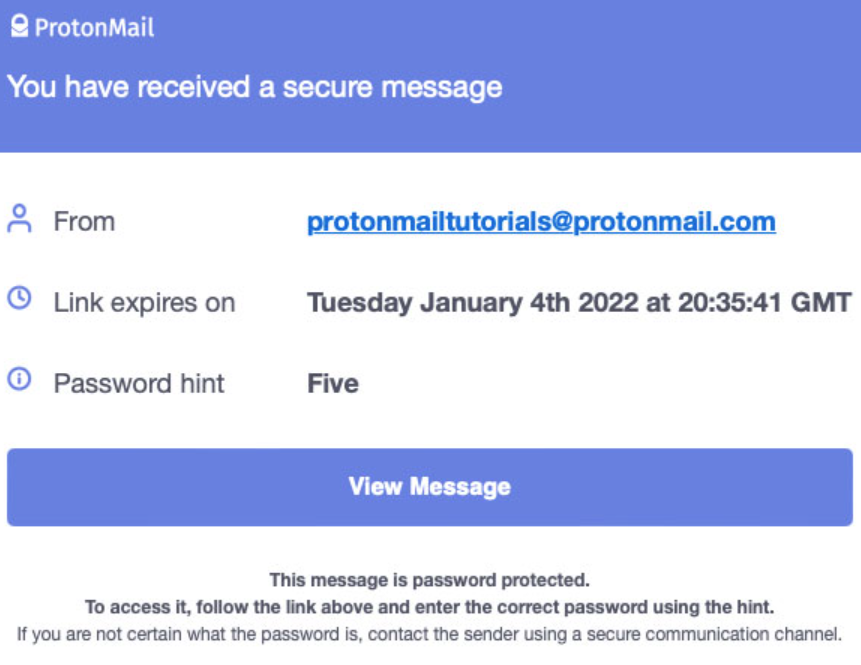Click the protonmail.com domain part of sender link
Viewport: 861px width, 665px height.
pyautogui.click(x=675, y=222)
